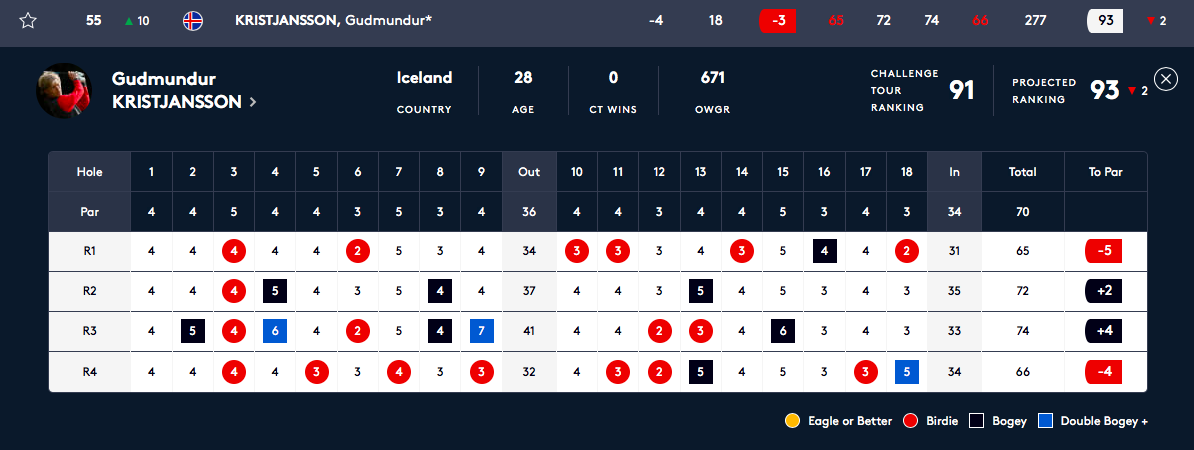Open Gudmundur Kristjansson's profile photo

64,91
